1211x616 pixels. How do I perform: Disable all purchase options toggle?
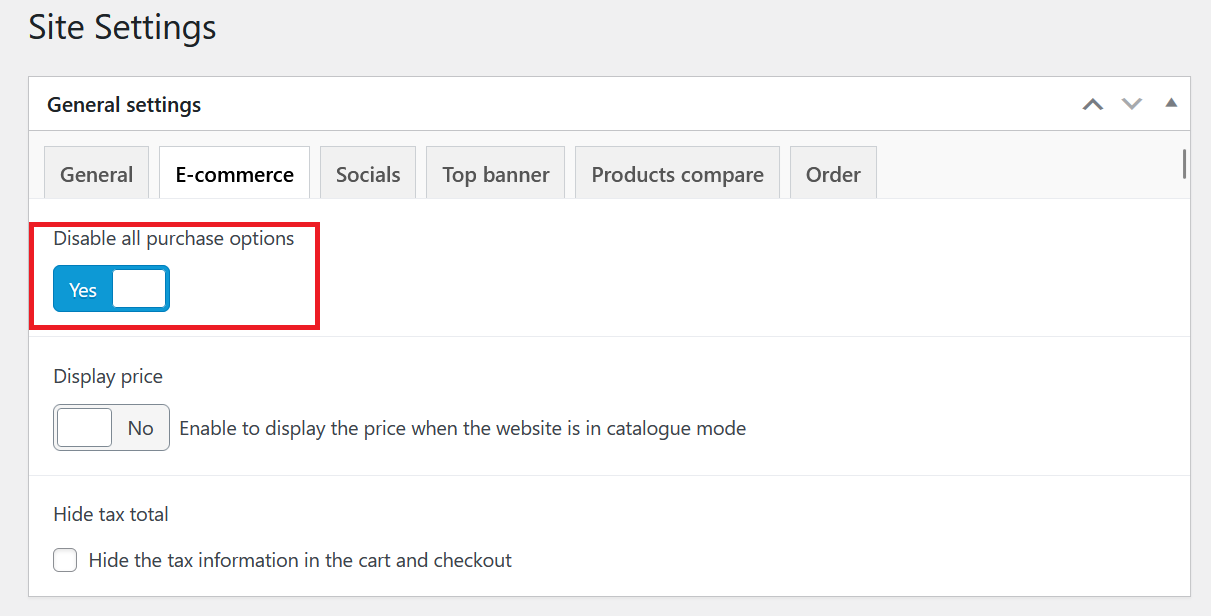pos(111,289)
